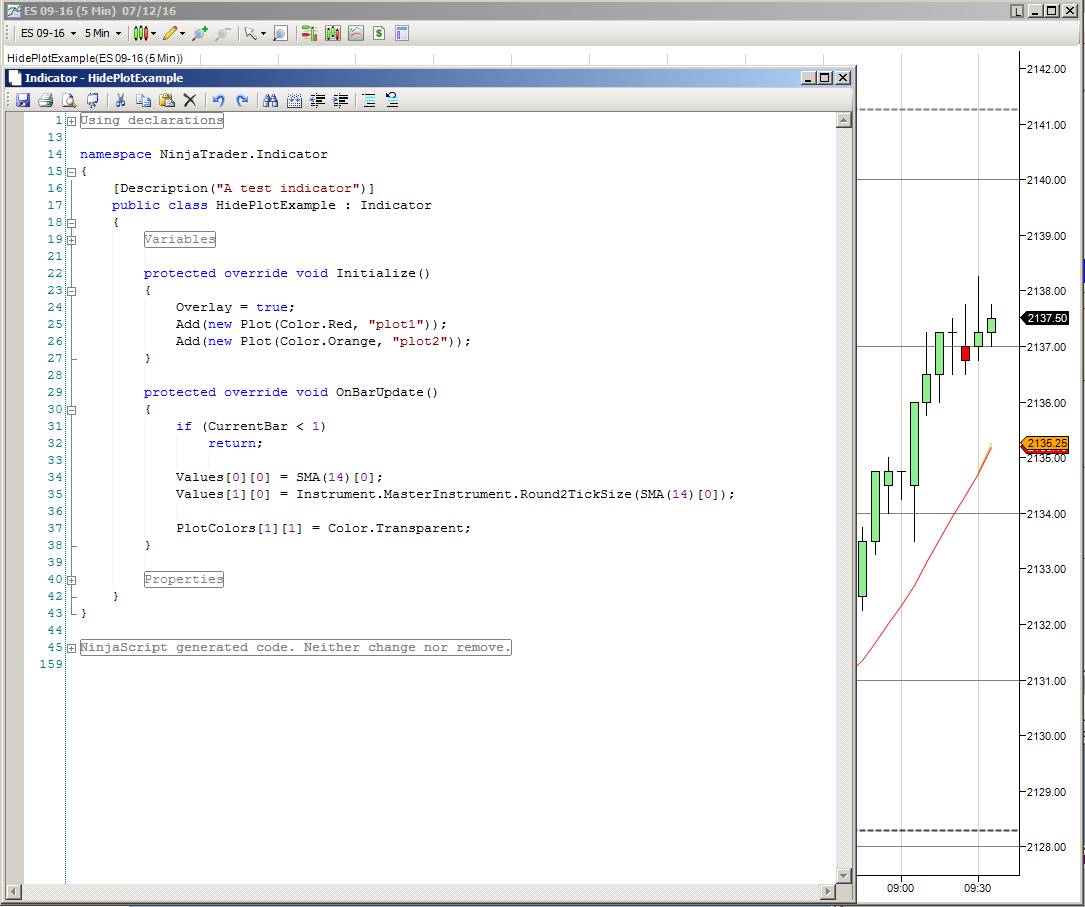
Task: Paste from clipboard icon
Action: [x=167, y=100]
